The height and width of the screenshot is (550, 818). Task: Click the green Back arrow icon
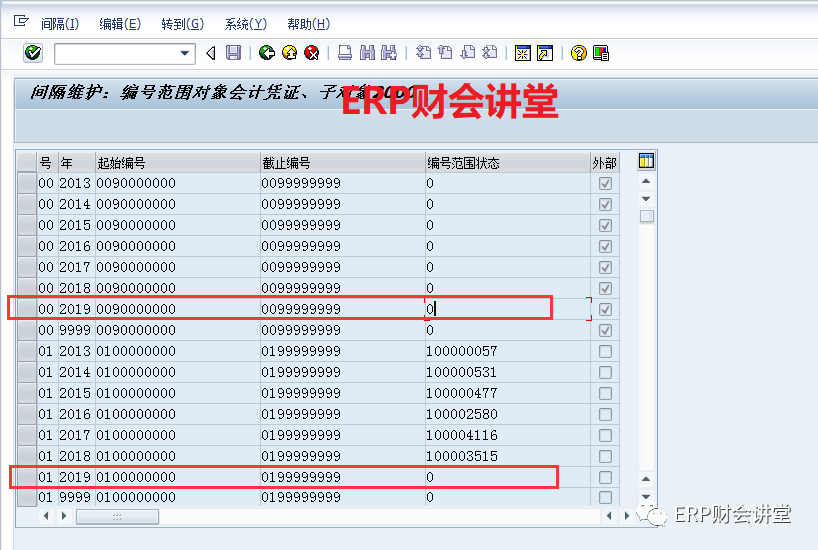coord(267,53)
